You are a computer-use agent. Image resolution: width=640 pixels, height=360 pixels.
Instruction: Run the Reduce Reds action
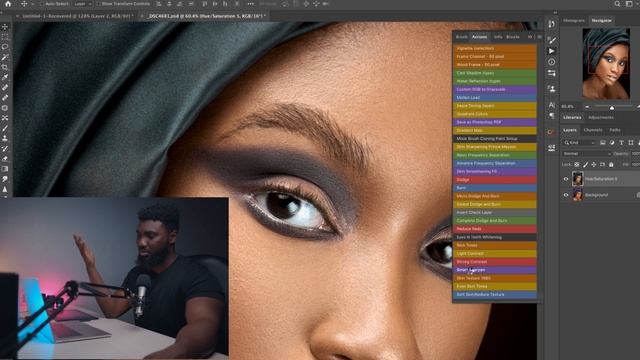[495, 229]
